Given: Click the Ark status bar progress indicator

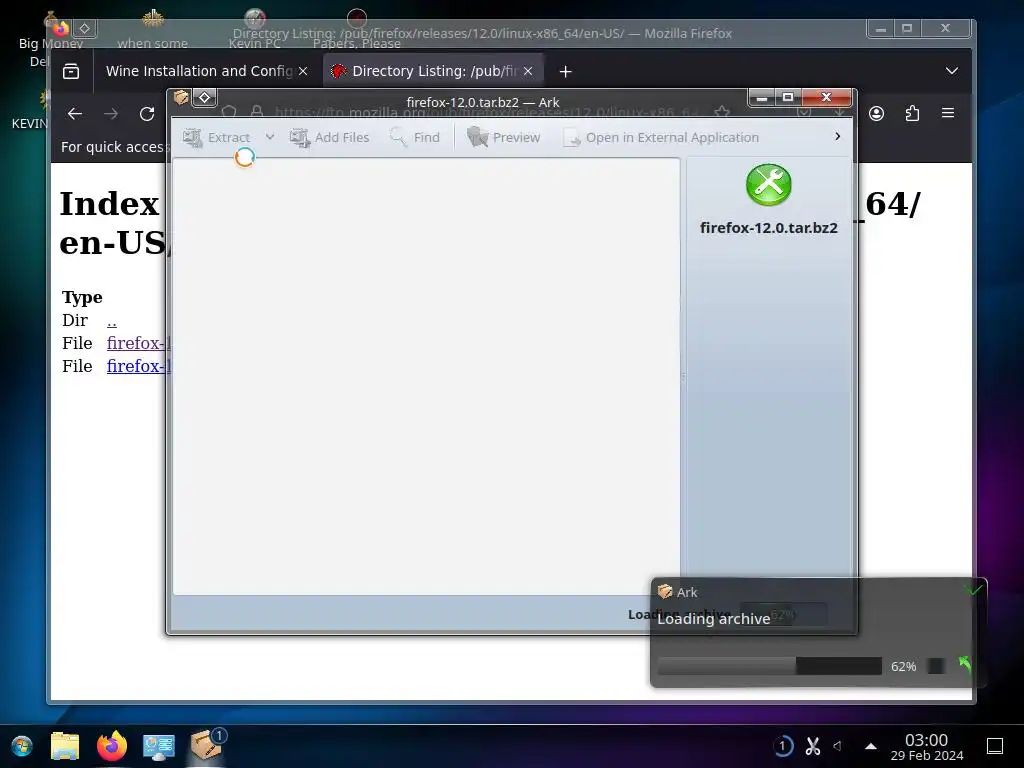Looking at the screenshot, I should (783, 615).
